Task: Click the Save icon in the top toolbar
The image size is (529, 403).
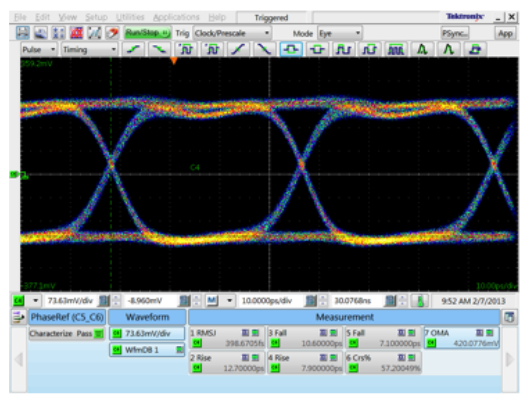Action: point(23,33)
